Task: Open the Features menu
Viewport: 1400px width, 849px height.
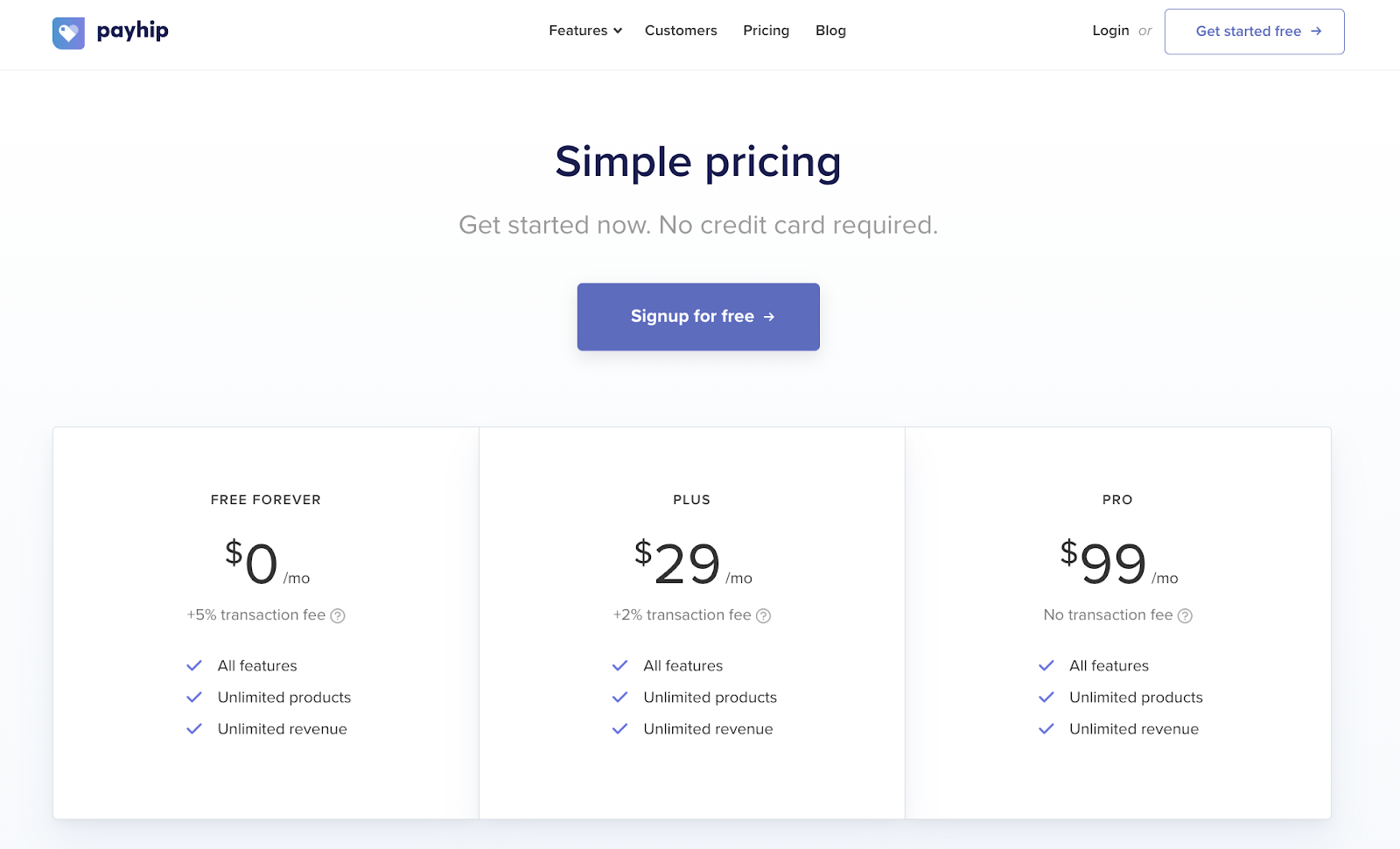Action: click(x=585, y=31)
